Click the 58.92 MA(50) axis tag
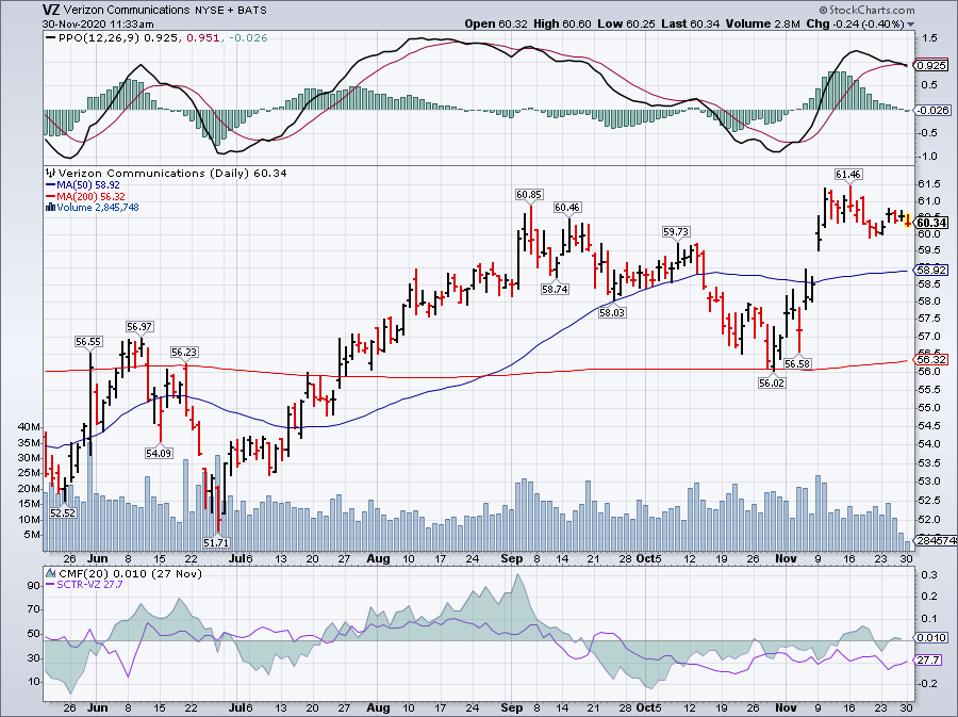The image size is (958, 717). point(932,270)
